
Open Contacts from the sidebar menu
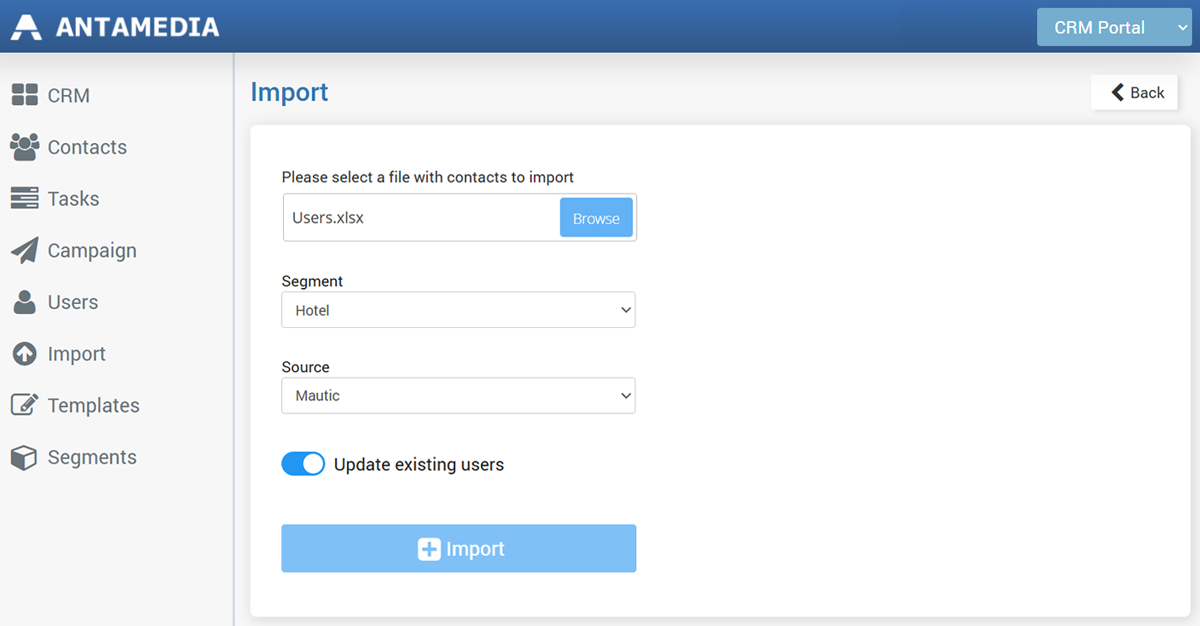[87, 147]
